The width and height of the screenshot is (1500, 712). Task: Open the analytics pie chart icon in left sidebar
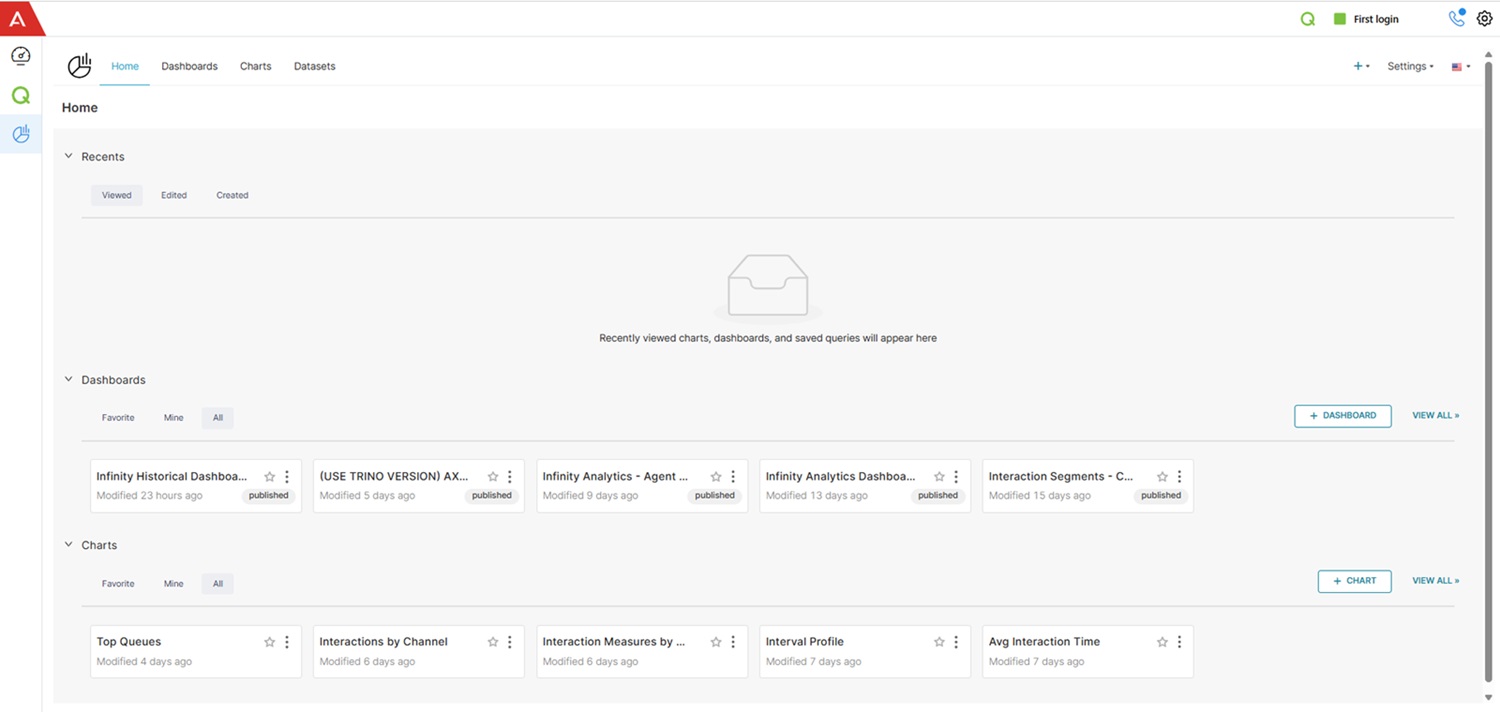21,134
